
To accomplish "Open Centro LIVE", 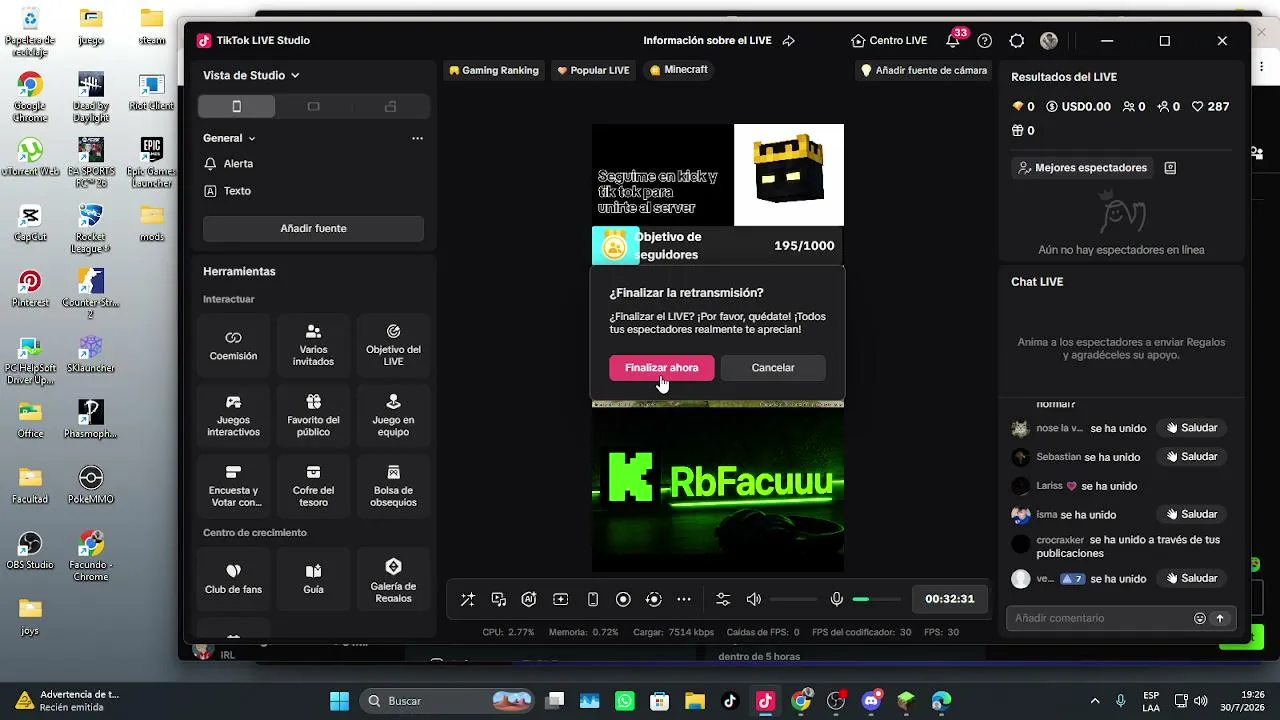I will [x=889, y=41].
